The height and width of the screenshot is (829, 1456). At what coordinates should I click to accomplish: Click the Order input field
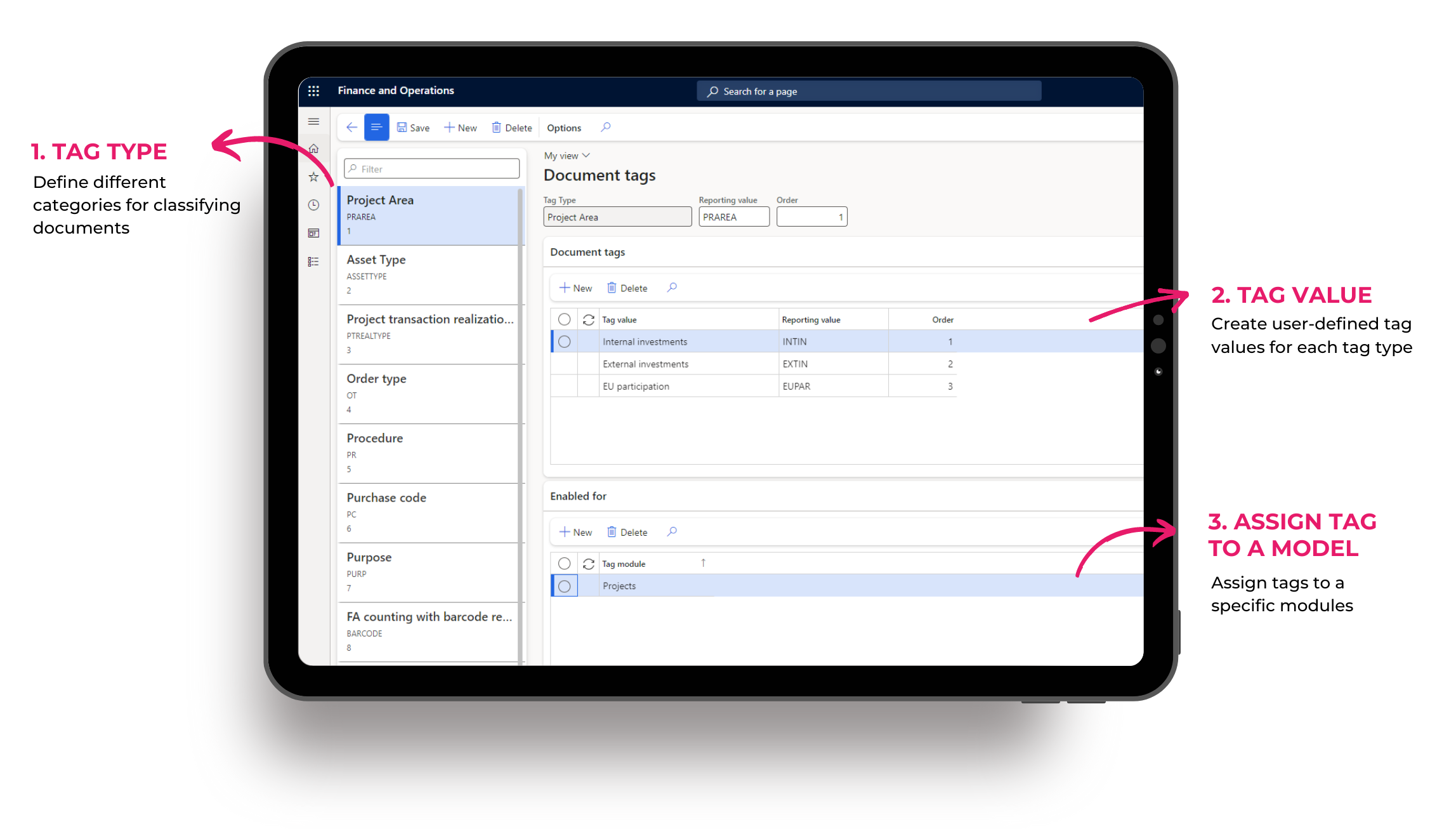812,216
